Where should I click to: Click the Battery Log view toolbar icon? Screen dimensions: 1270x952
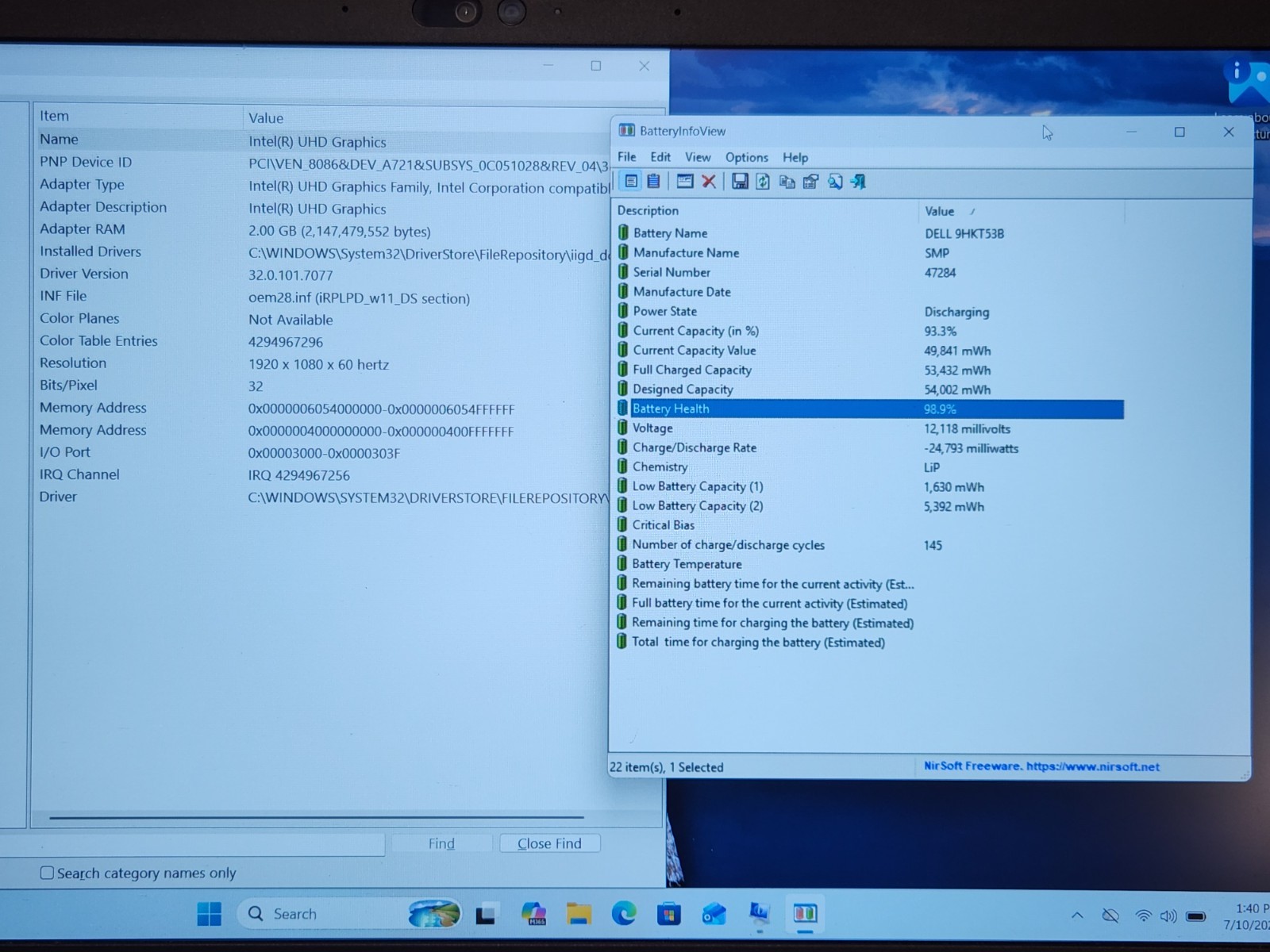pos(653,182)
